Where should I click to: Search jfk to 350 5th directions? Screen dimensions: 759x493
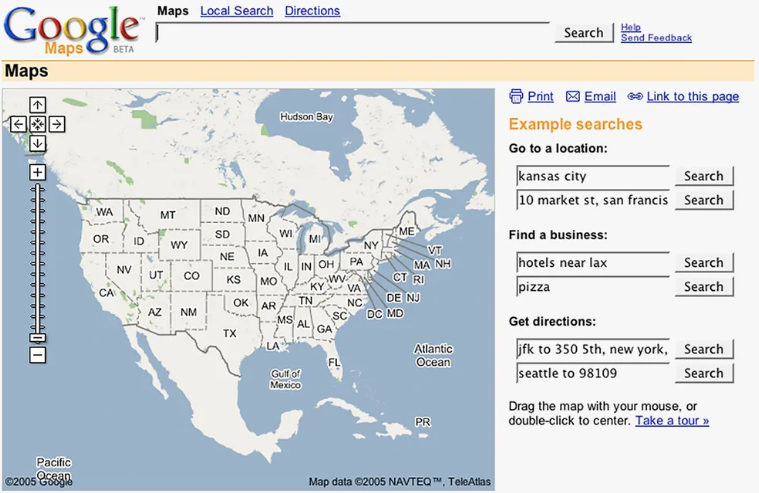point(704,349)
